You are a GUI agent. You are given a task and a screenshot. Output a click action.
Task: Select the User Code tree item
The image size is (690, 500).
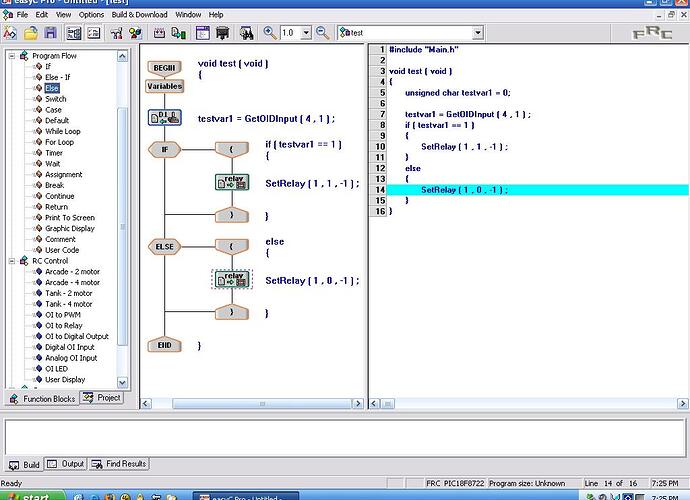62,250
